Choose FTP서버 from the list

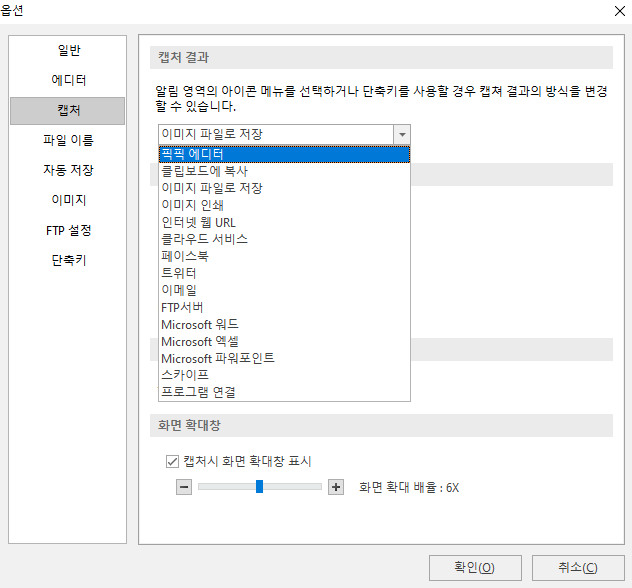[x=285, y=308]
